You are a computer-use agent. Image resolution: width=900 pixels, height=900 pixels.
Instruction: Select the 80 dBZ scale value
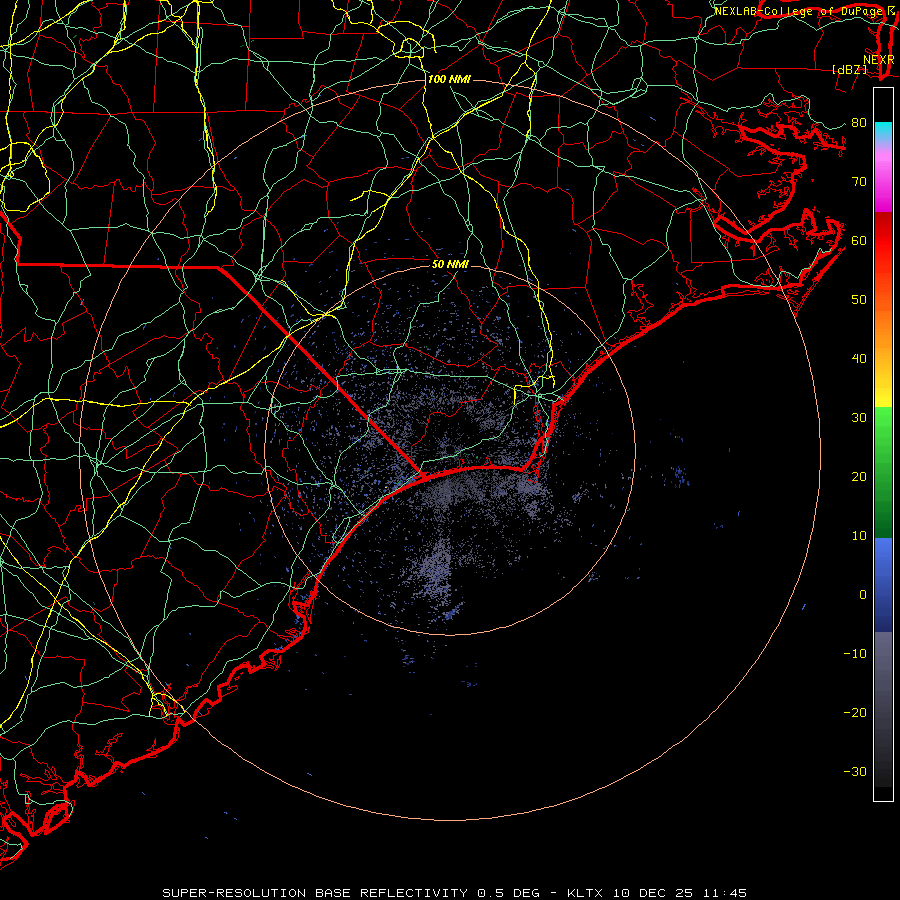click(x=859, y=123)
